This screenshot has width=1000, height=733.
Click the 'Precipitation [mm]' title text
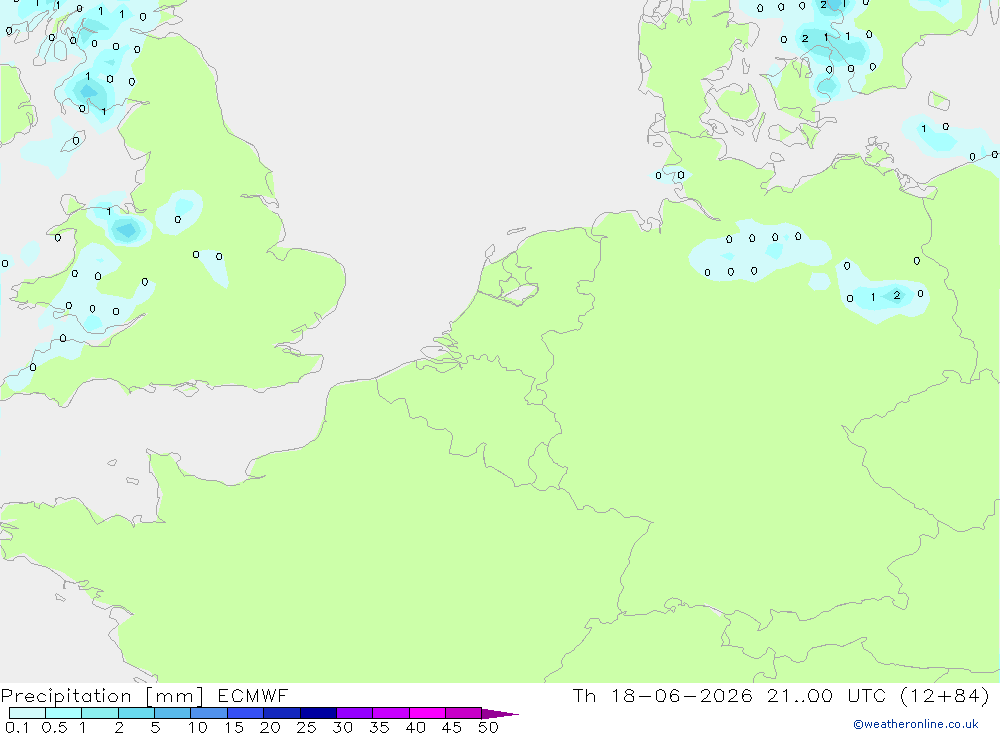point(102,696)
